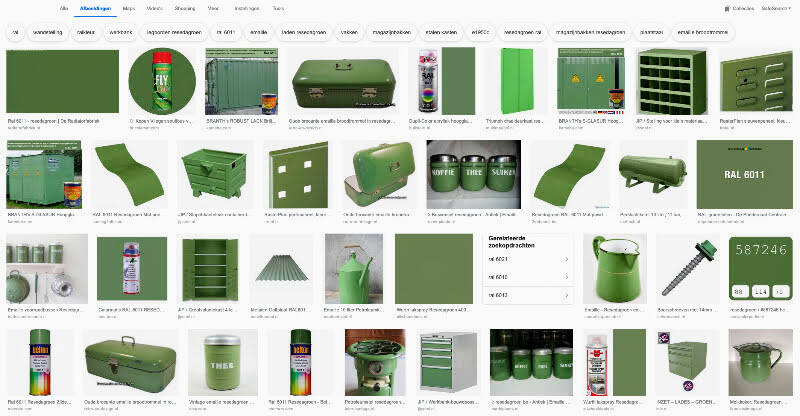Open the RAL 6011 labeled color swatch

744,175
